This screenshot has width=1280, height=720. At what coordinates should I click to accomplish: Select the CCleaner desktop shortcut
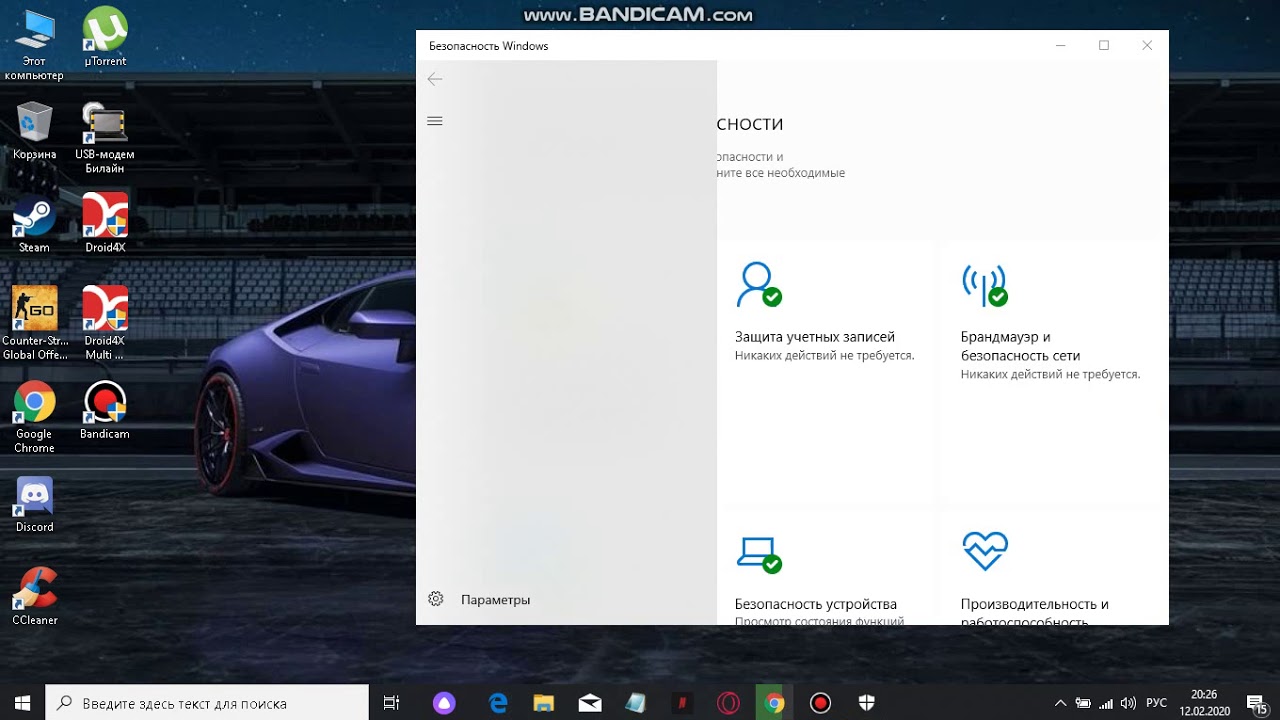[34, 596]
